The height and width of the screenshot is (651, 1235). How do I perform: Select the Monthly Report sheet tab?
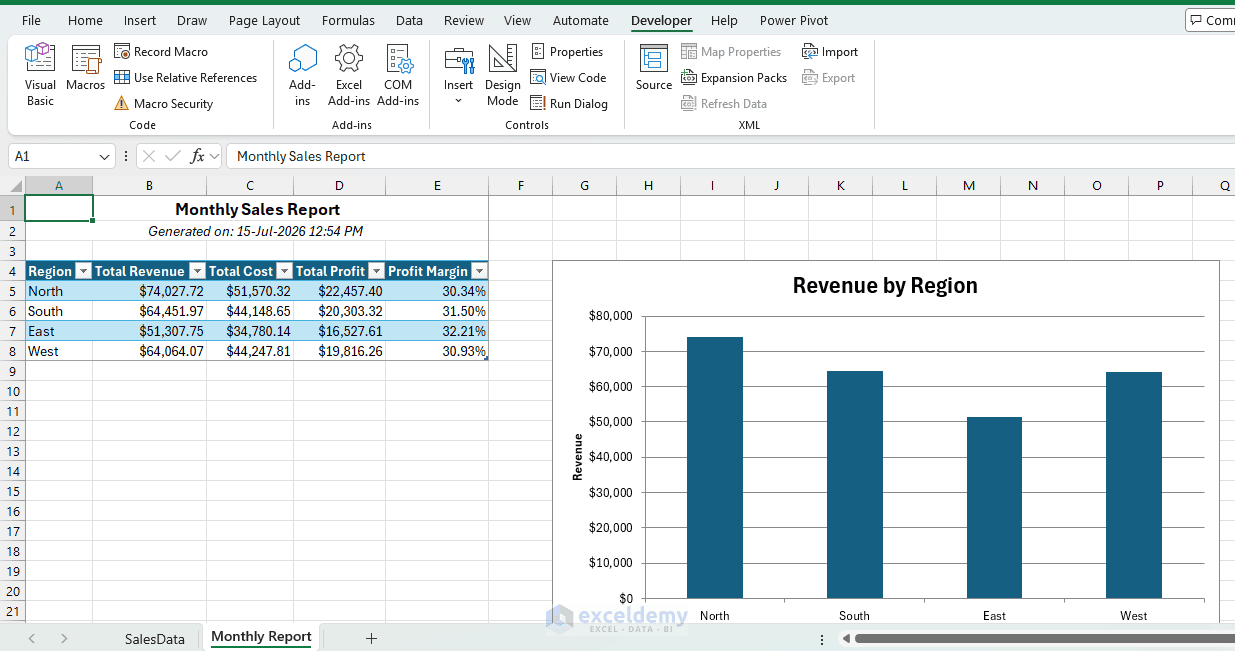(261, 637)
